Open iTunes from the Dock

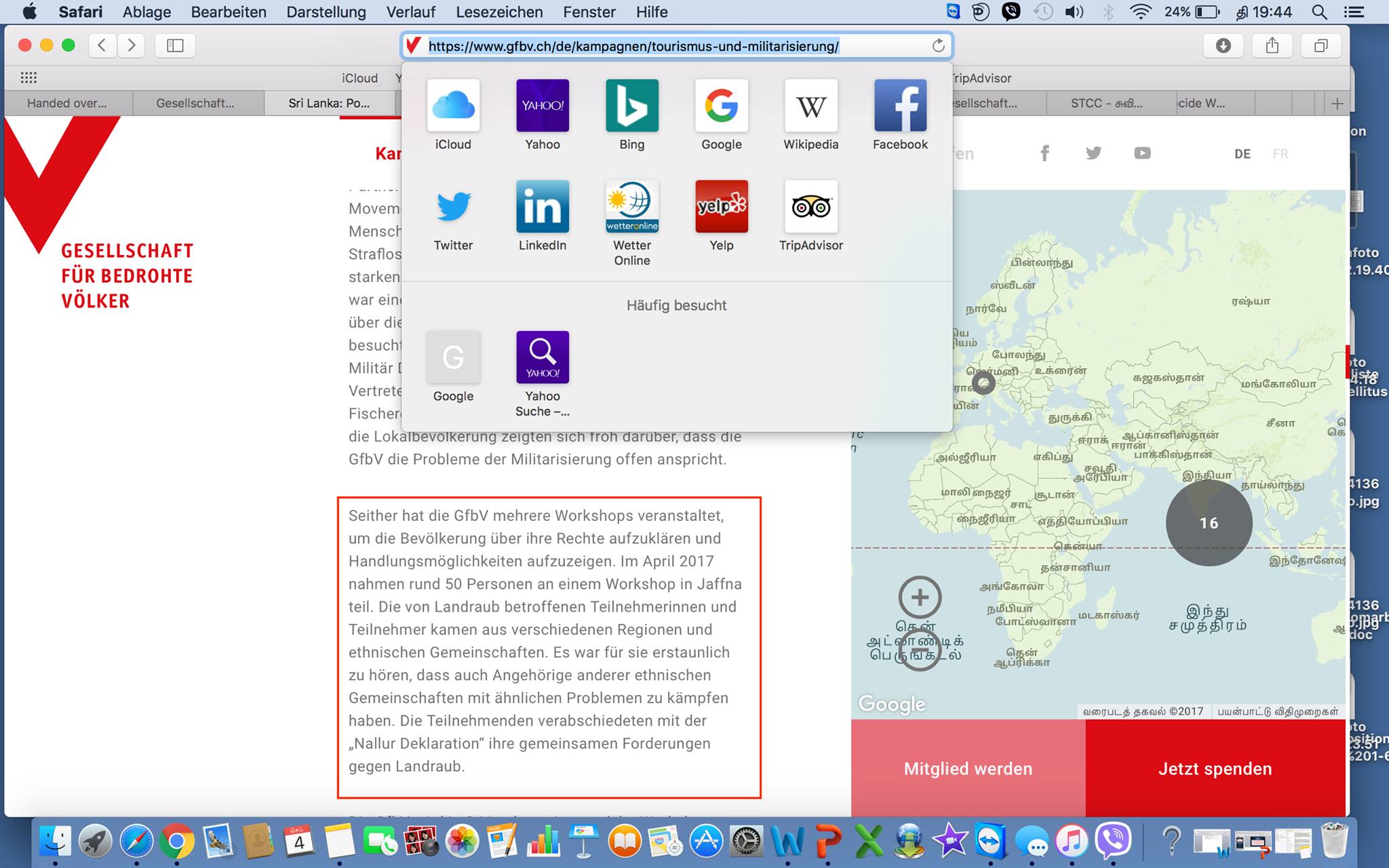[1072, 842]
